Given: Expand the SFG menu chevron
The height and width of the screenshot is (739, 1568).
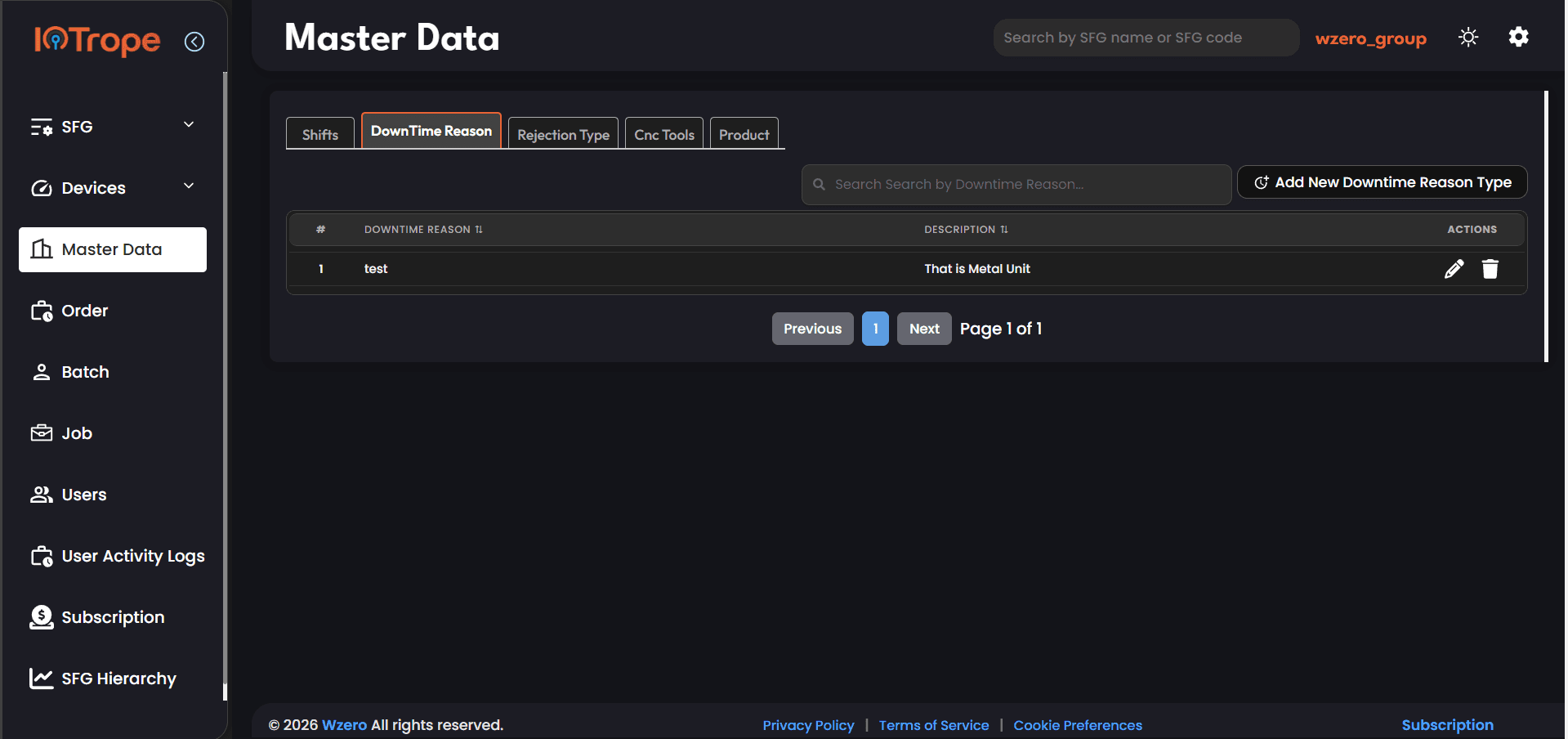Looking at the screenshot, I should (x=189, y=125).
